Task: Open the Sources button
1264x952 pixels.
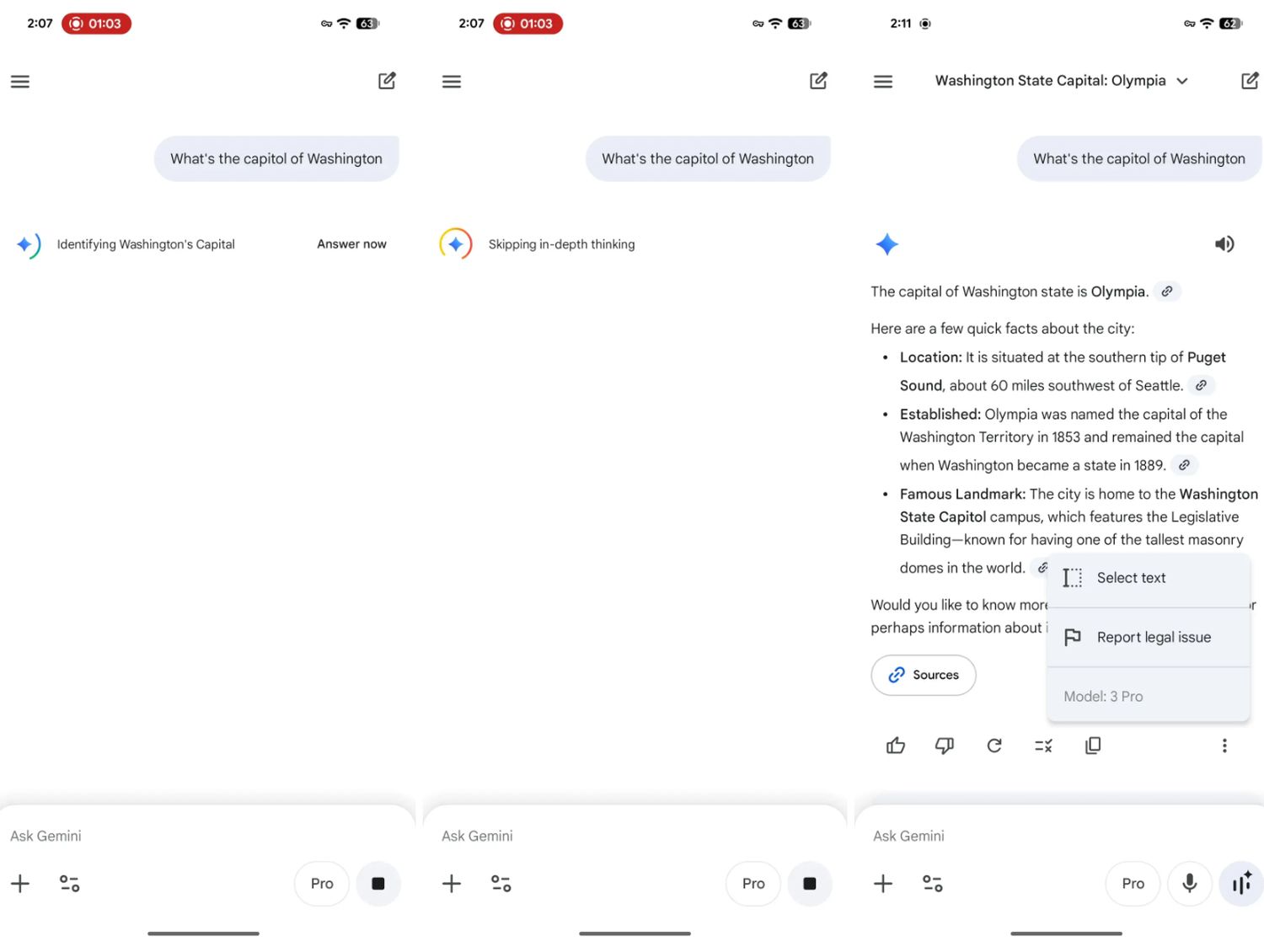Action: [924, 675]
